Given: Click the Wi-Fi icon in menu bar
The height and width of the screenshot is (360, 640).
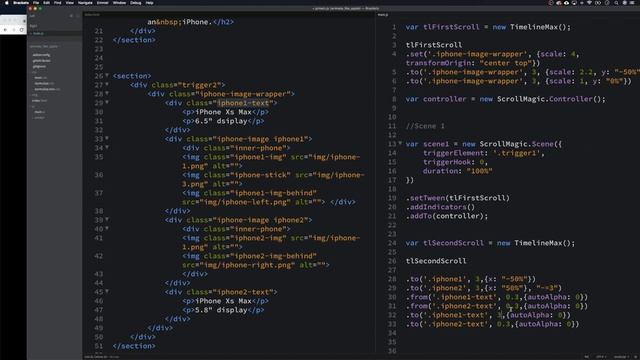Looking at the screenshot, I should point(589,2).
